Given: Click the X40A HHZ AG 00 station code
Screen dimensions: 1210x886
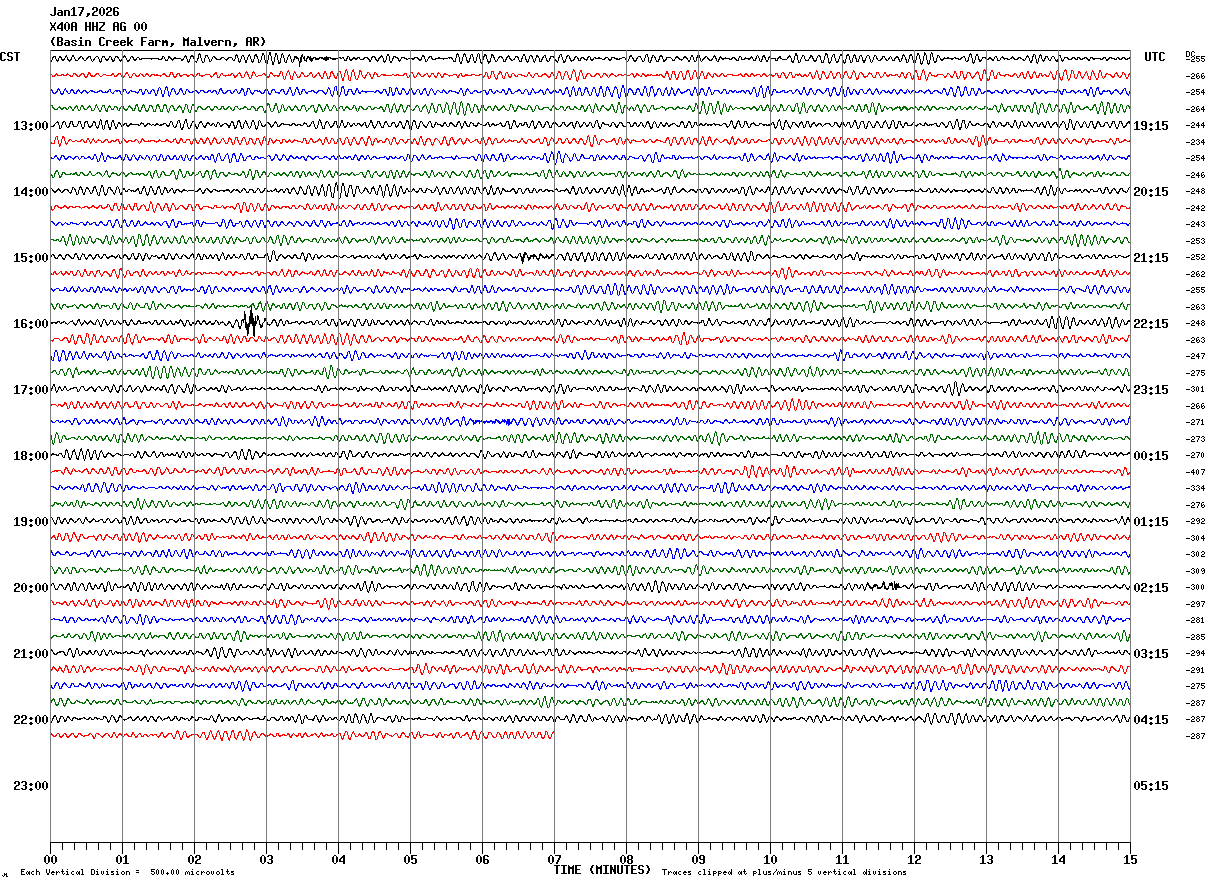Looking at the screenshot, I should pyautogui.click(x=98, y=27).
